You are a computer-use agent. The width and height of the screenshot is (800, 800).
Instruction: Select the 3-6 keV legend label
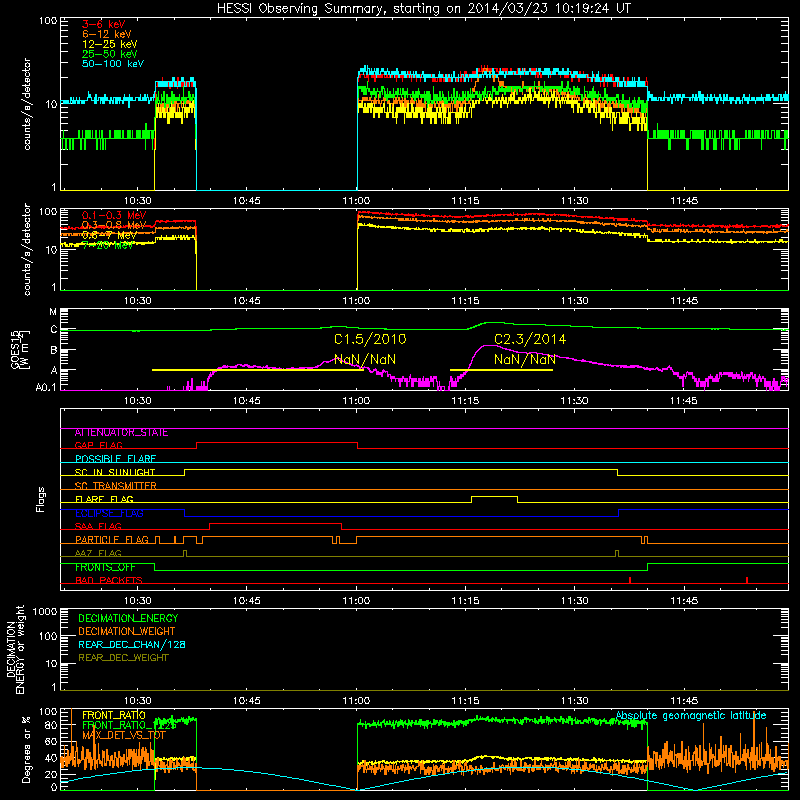click(104, 24)
